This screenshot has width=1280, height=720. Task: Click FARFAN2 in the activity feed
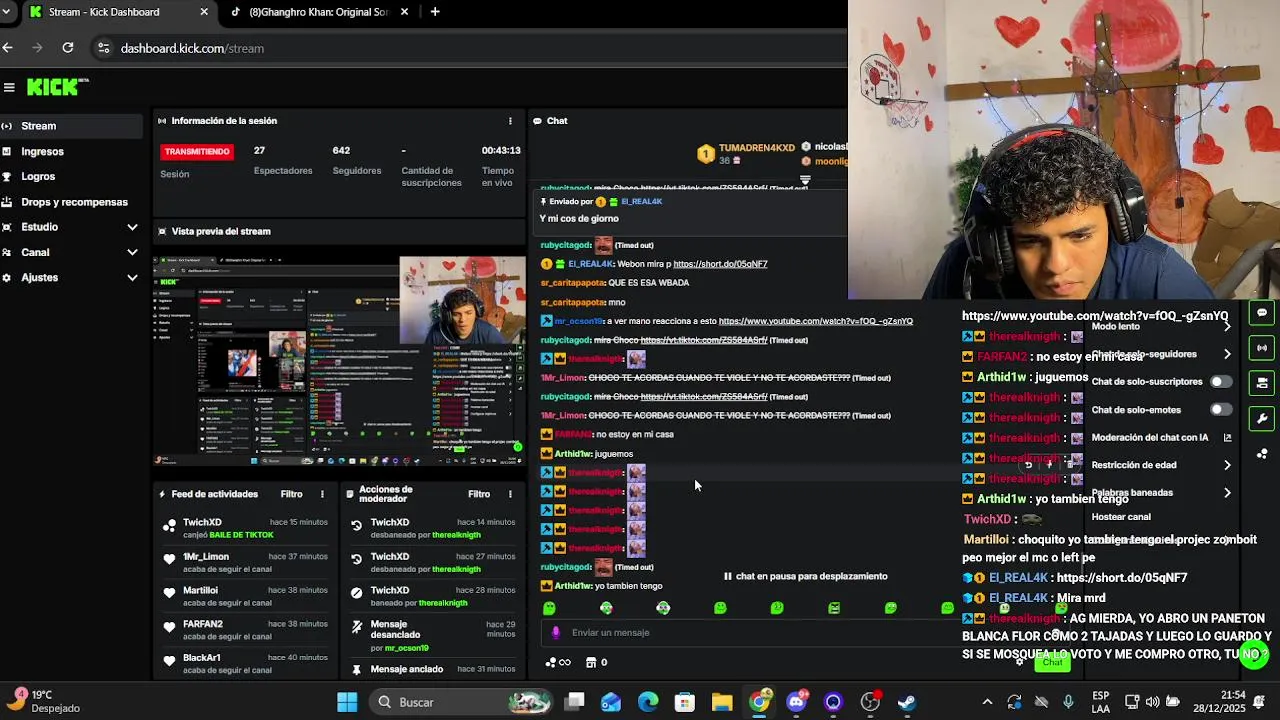point(203,624)
